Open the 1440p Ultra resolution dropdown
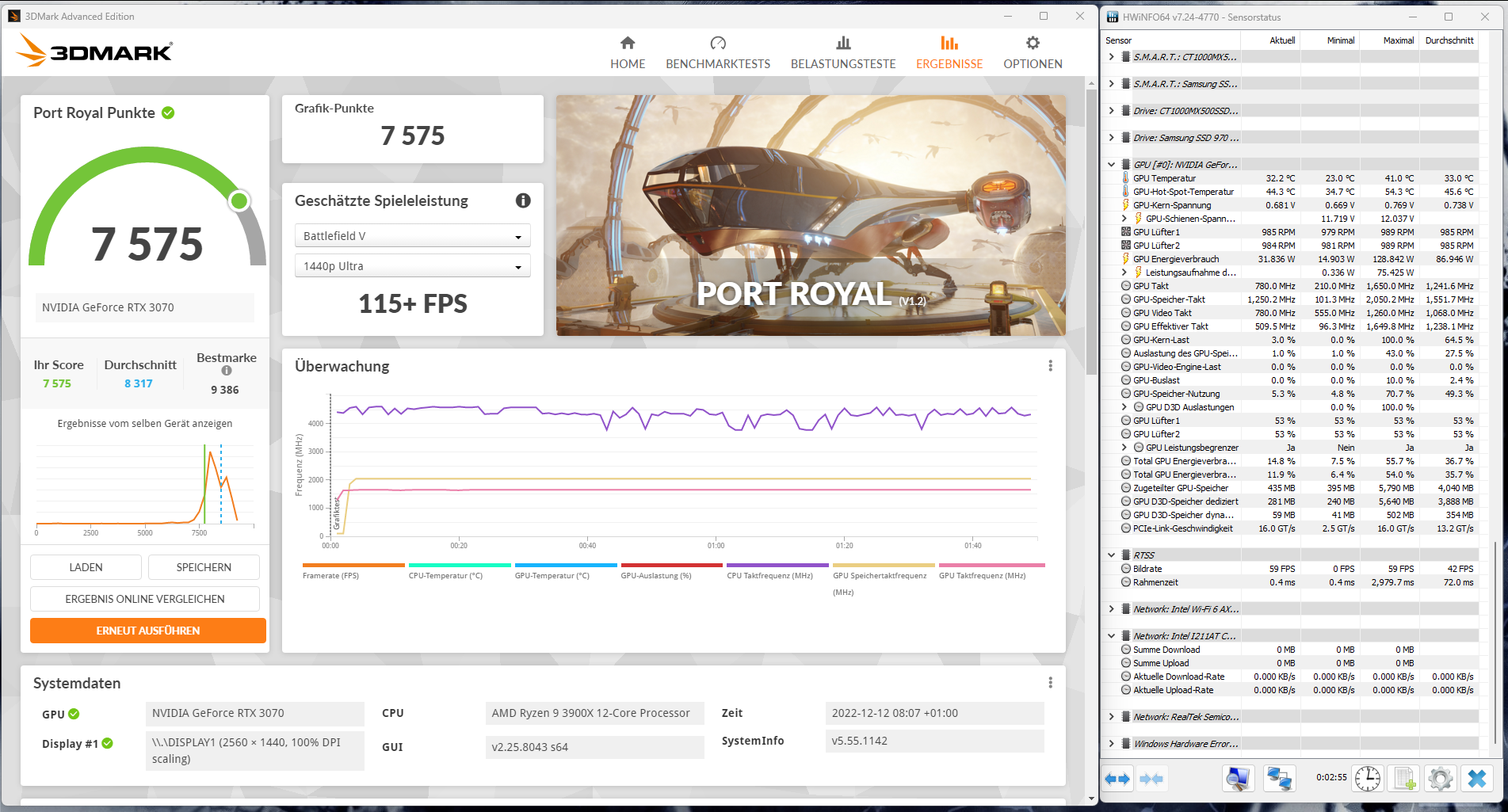1508x812 pixels. [x=412, y=266]
